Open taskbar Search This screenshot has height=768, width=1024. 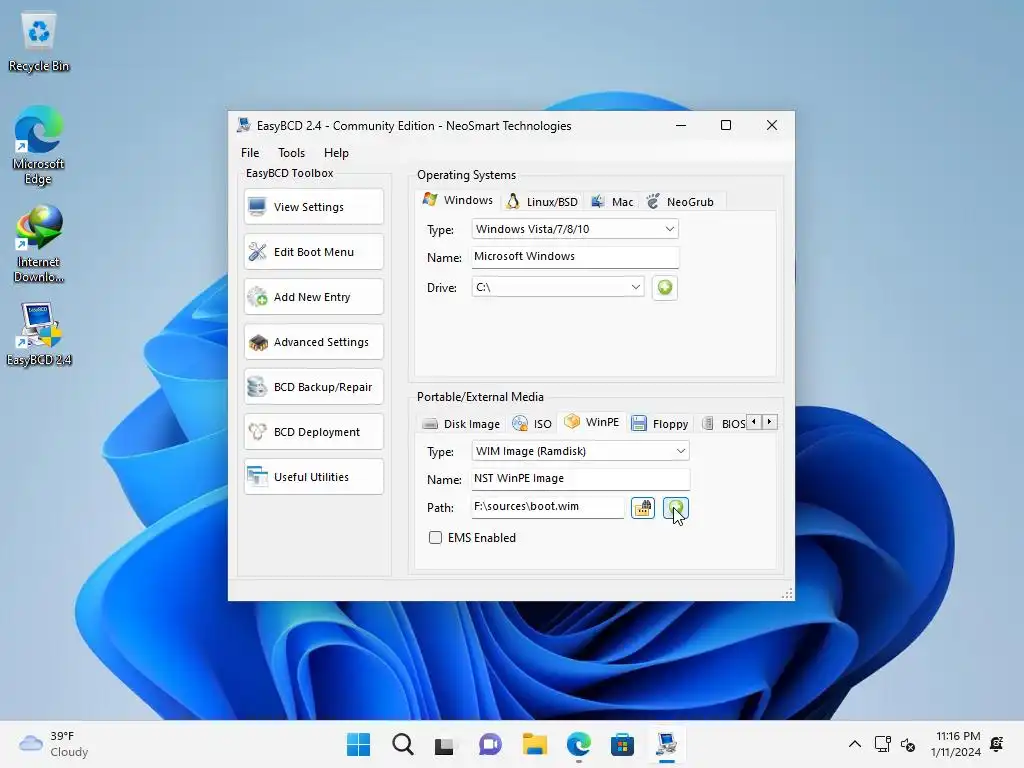[x=402, y=744]
